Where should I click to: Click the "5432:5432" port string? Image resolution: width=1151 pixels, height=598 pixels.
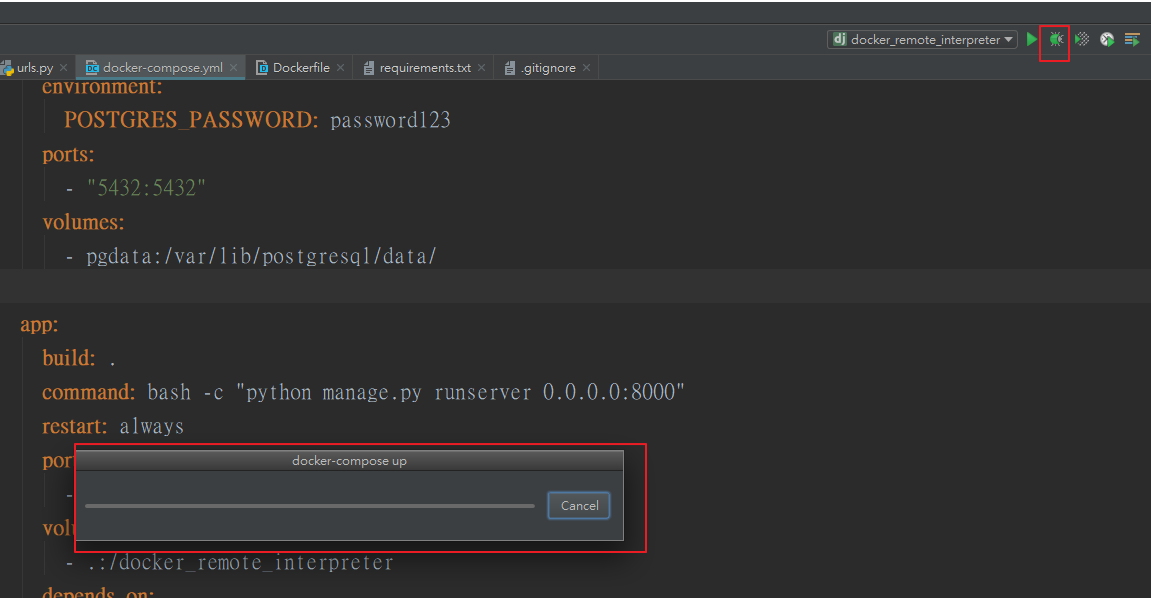[x=146, y=188]
